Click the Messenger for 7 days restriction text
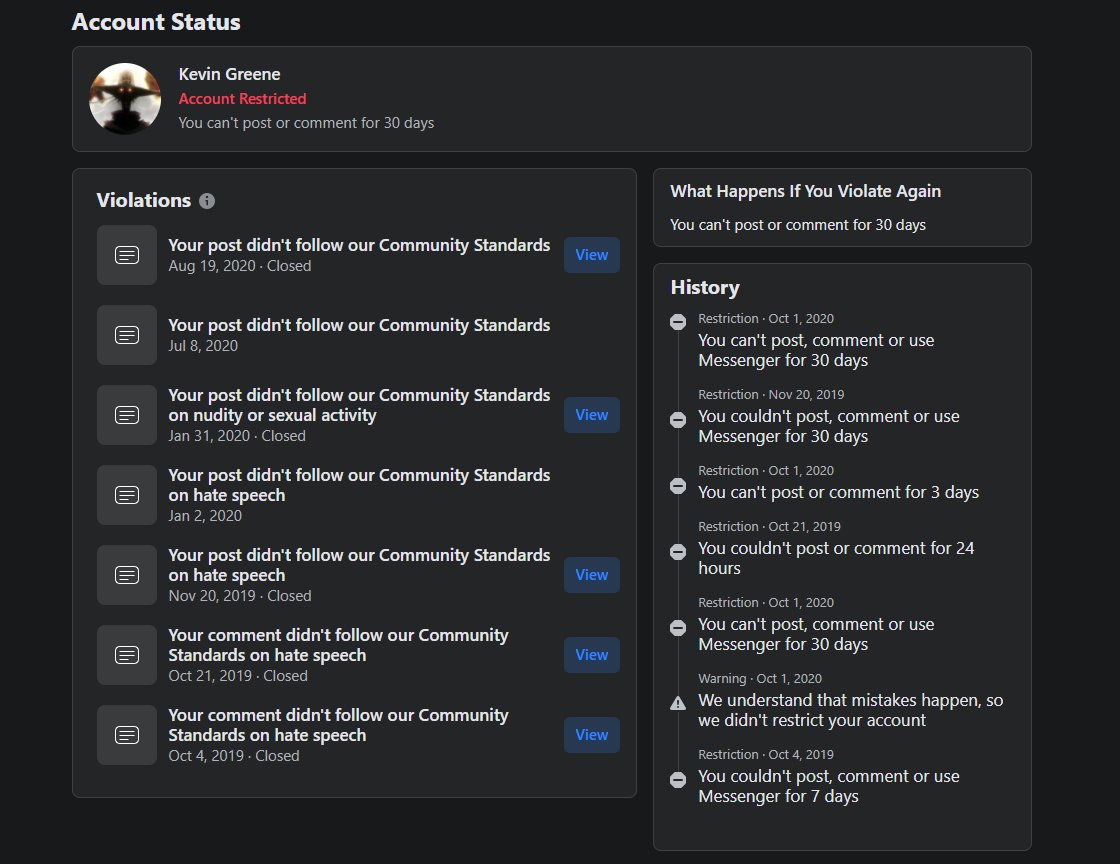The image size is (1120, 864). pyautogui.click(x=829, y=786)
